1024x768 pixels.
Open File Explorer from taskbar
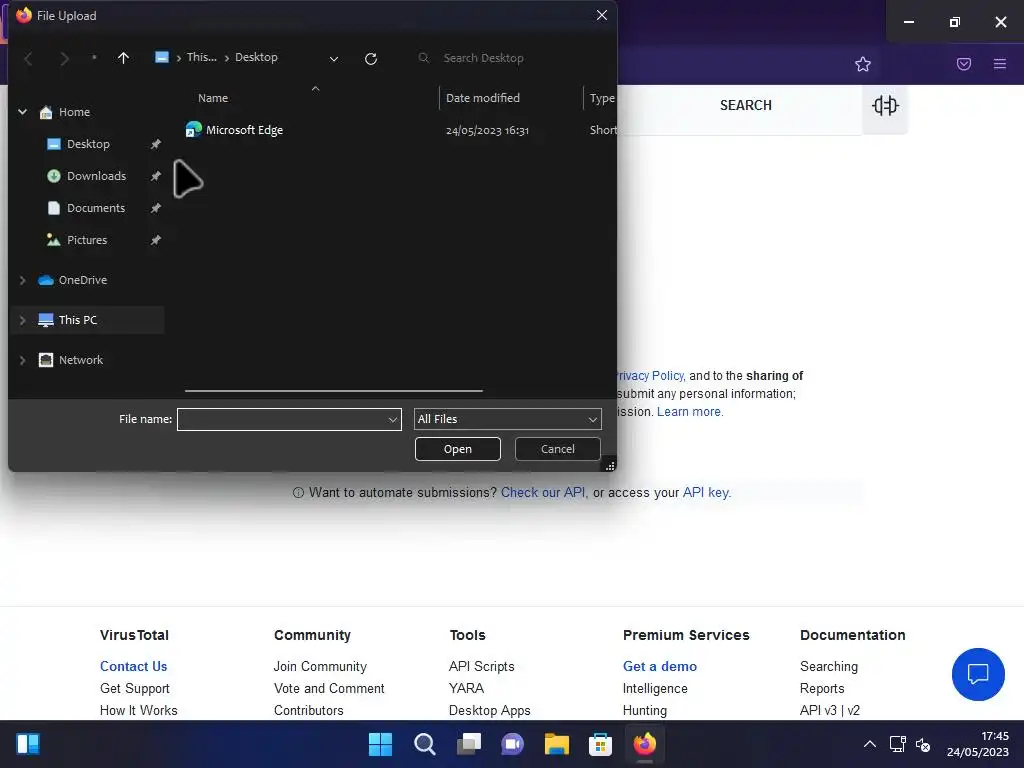556,744
